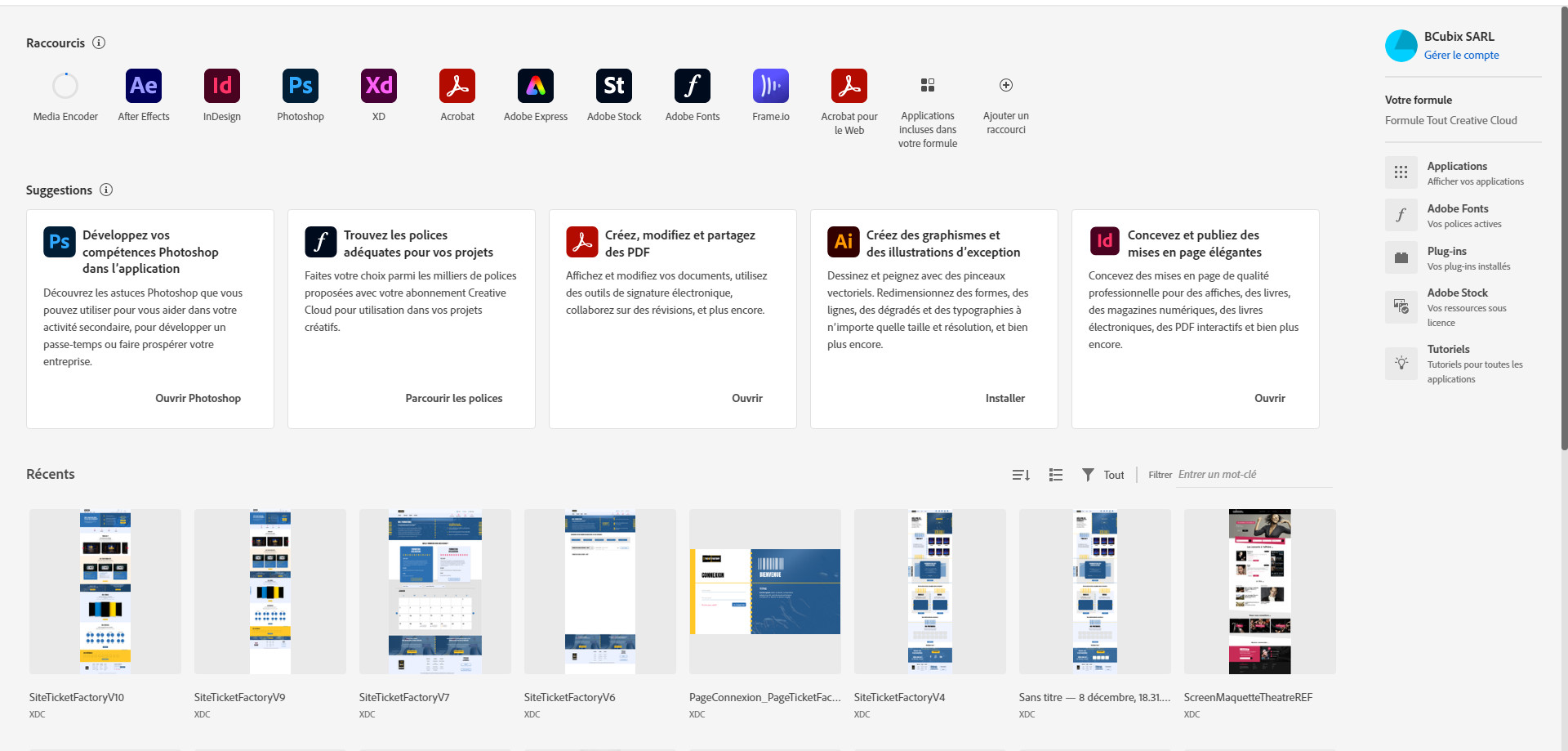Image resolution: width=1568 pixels, height=751 pixels.
Task: Click Ouvrir Photoshop button
Action: point(198,398)
